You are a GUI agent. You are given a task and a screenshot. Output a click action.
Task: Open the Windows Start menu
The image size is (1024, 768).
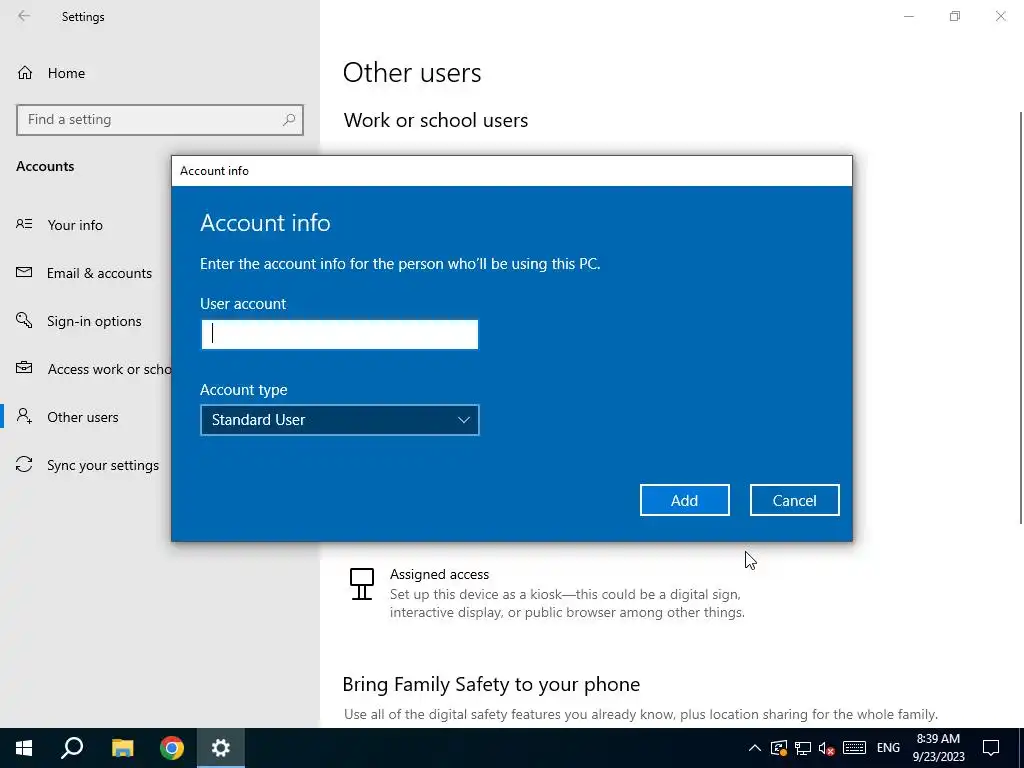pyautogui.click(x=24, y=748)
